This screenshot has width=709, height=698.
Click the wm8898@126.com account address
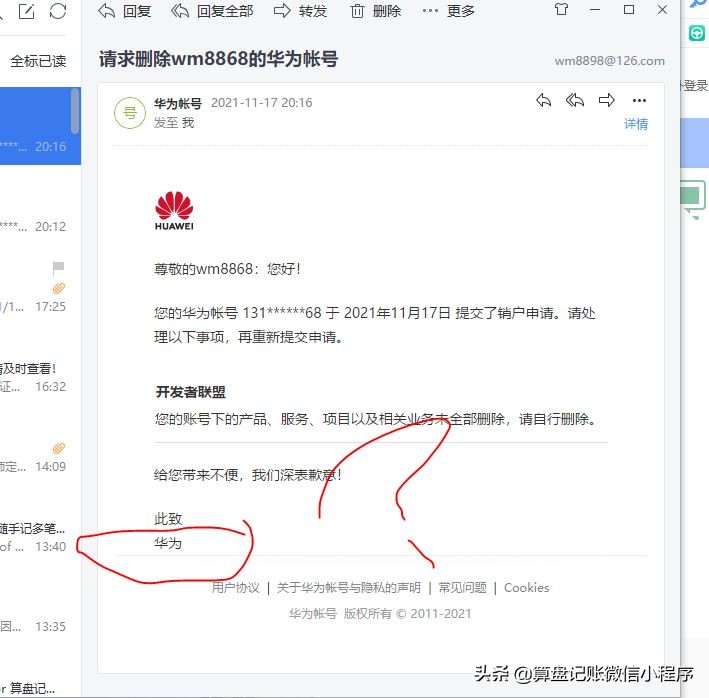coord(610,61)
